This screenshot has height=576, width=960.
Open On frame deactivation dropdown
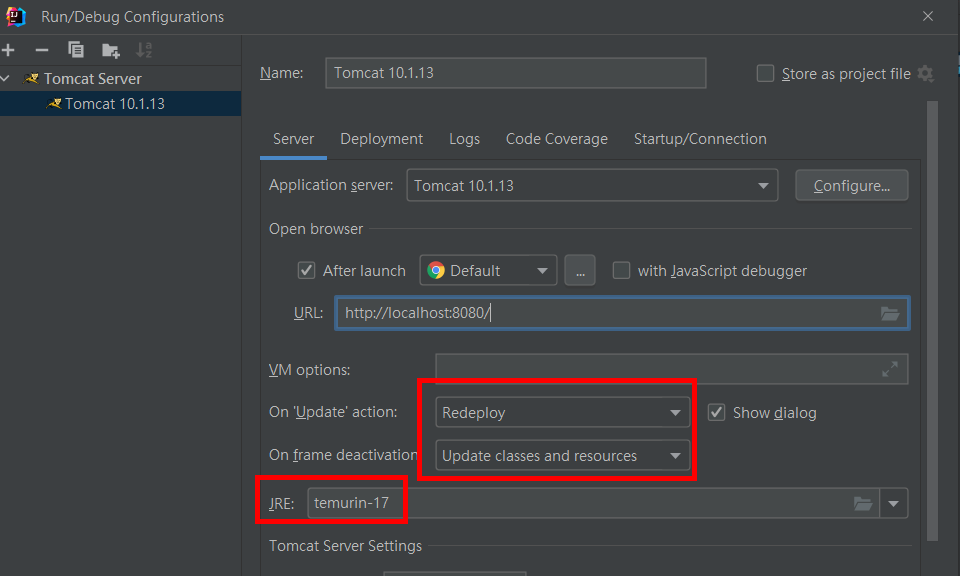coord(562,455)
